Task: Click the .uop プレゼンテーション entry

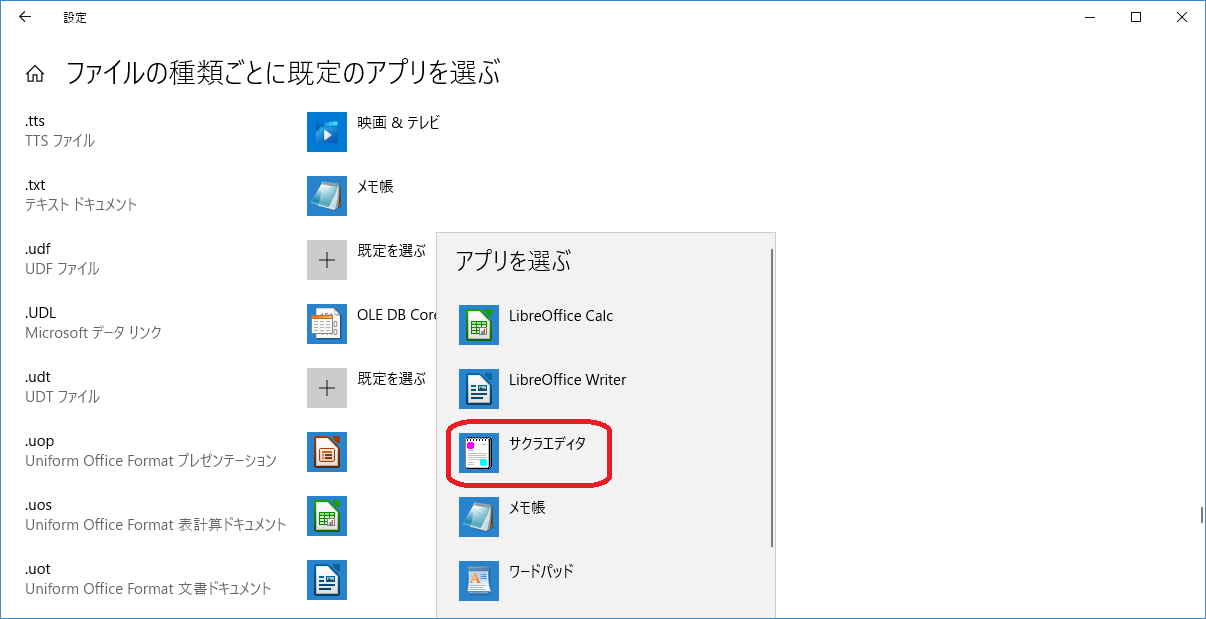Action: coord(151,451)
